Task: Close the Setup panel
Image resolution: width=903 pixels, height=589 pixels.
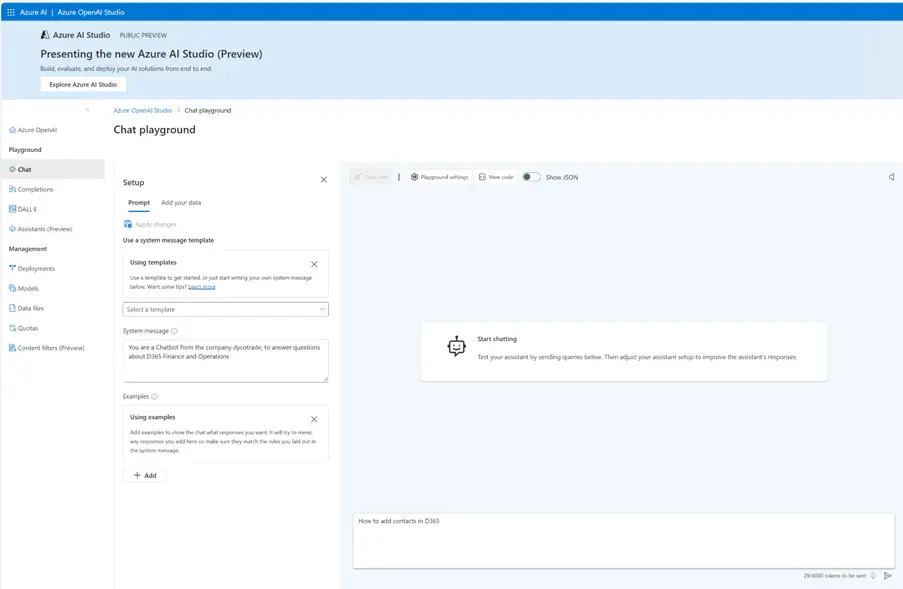Action: click(324, 180)
